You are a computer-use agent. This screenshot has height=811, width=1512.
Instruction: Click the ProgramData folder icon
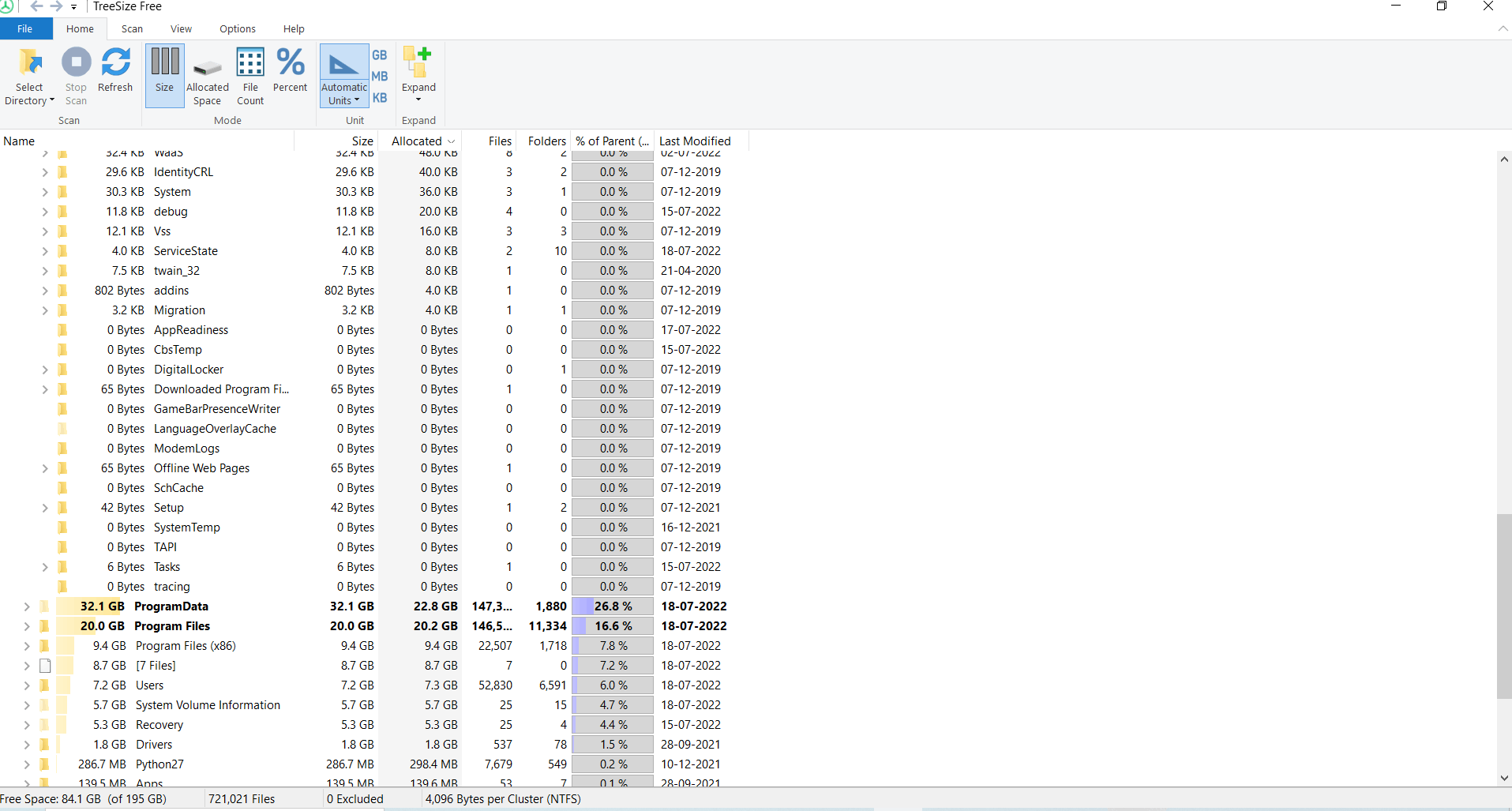tap(45, 606)
